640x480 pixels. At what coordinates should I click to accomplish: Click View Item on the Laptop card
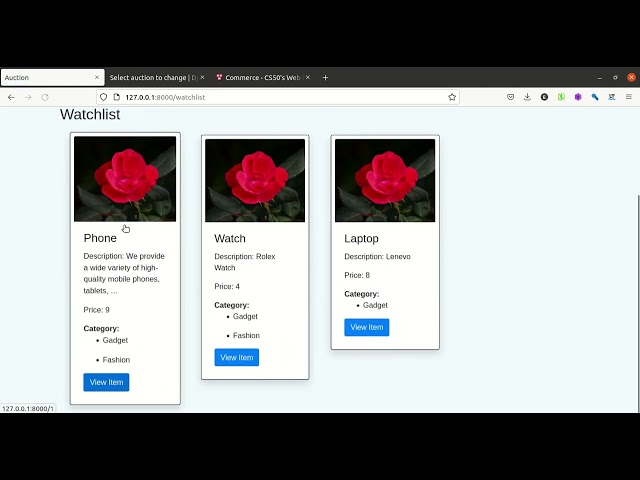367,327
